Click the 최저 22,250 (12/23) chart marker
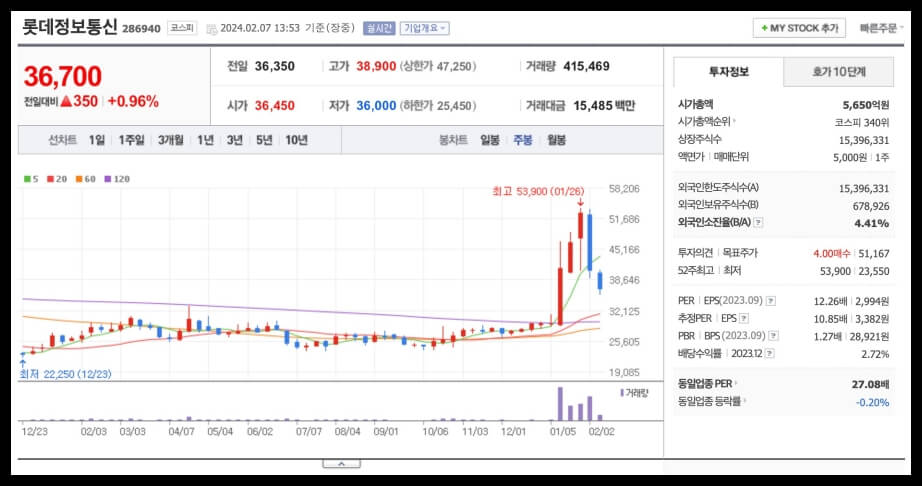The width and height of the screenshot is (922, 486). pyautogui.click(x=65, y=374)
